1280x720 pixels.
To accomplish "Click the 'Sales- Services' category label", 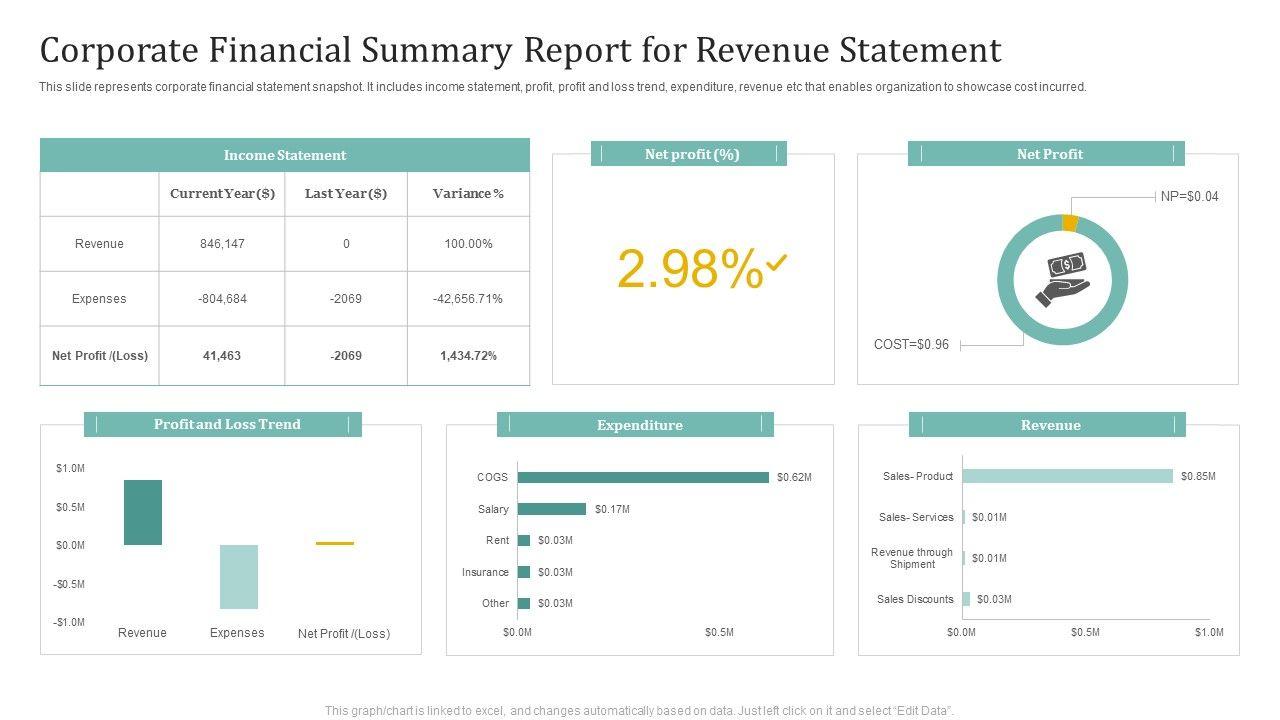I will (x=916, y=518).
